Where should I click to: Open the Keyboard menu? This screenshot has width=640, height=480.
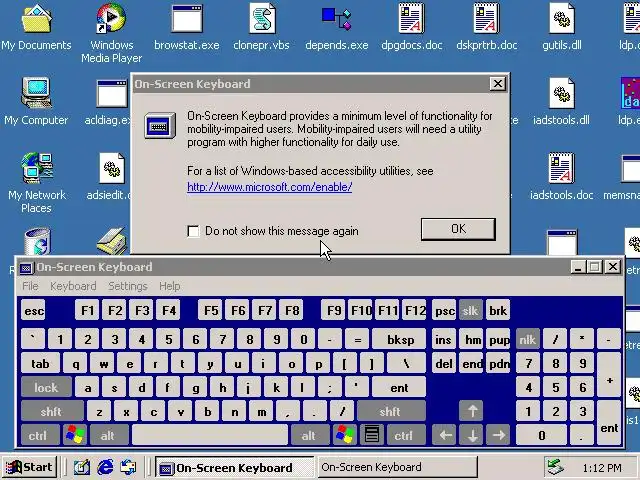point(73,286)
